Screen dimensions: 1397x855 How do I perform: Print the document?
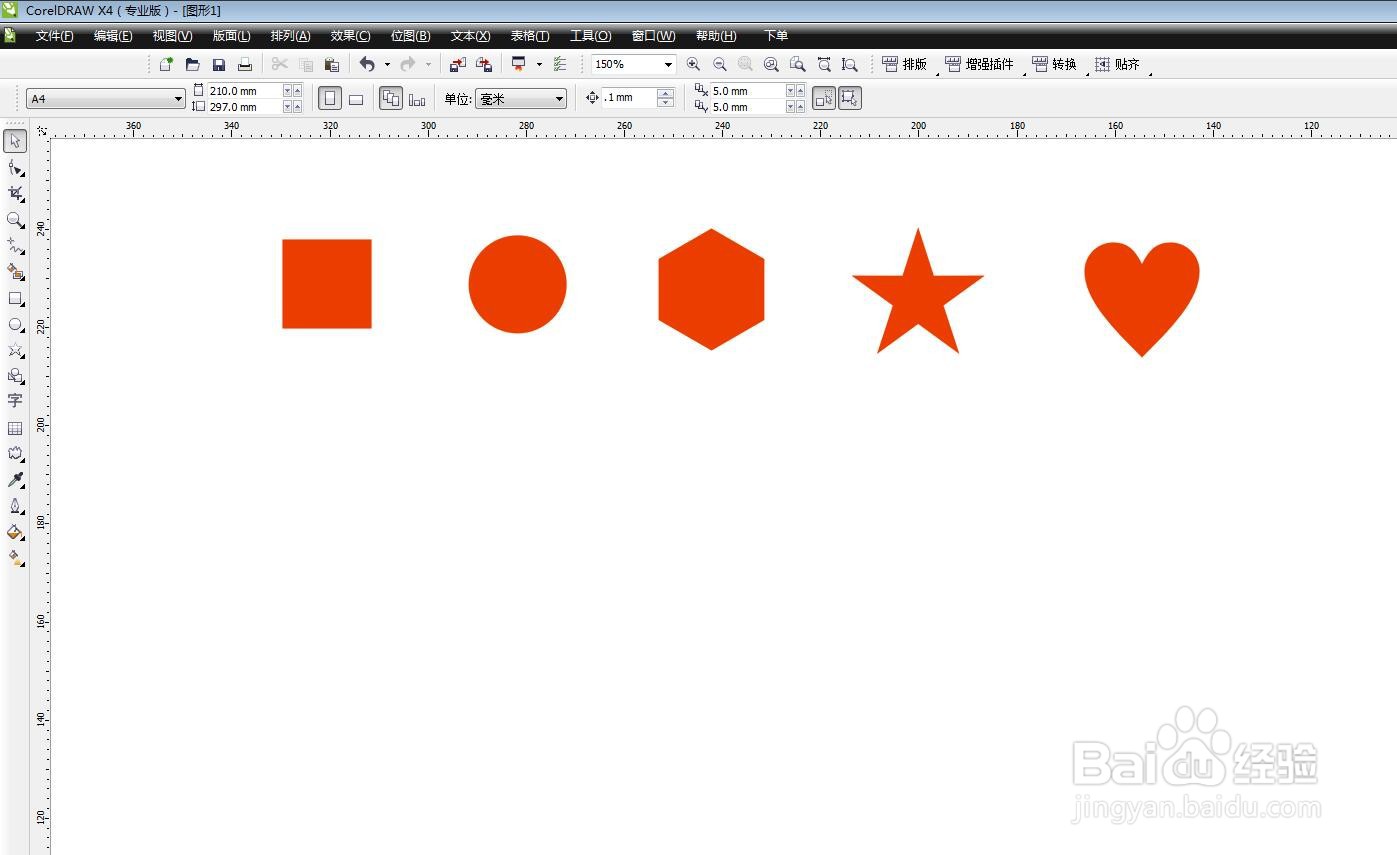pos(244,64)
